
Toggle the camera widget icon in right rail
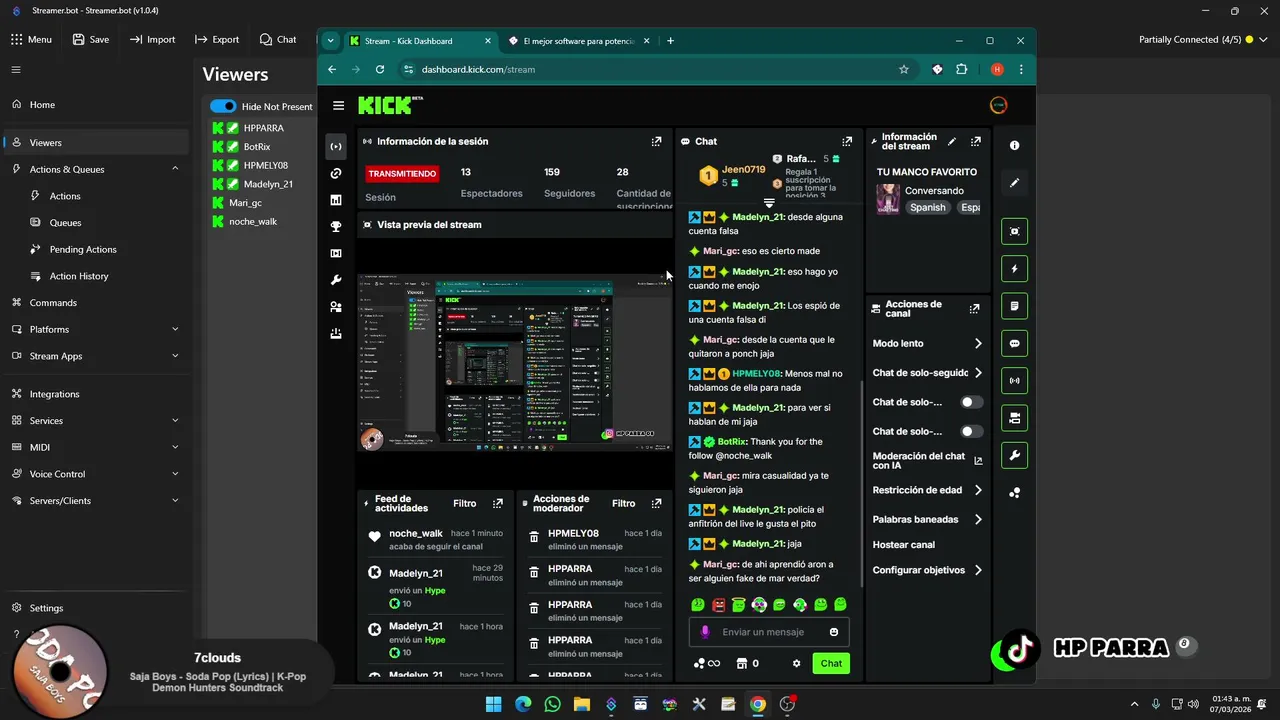point(1014,418)
